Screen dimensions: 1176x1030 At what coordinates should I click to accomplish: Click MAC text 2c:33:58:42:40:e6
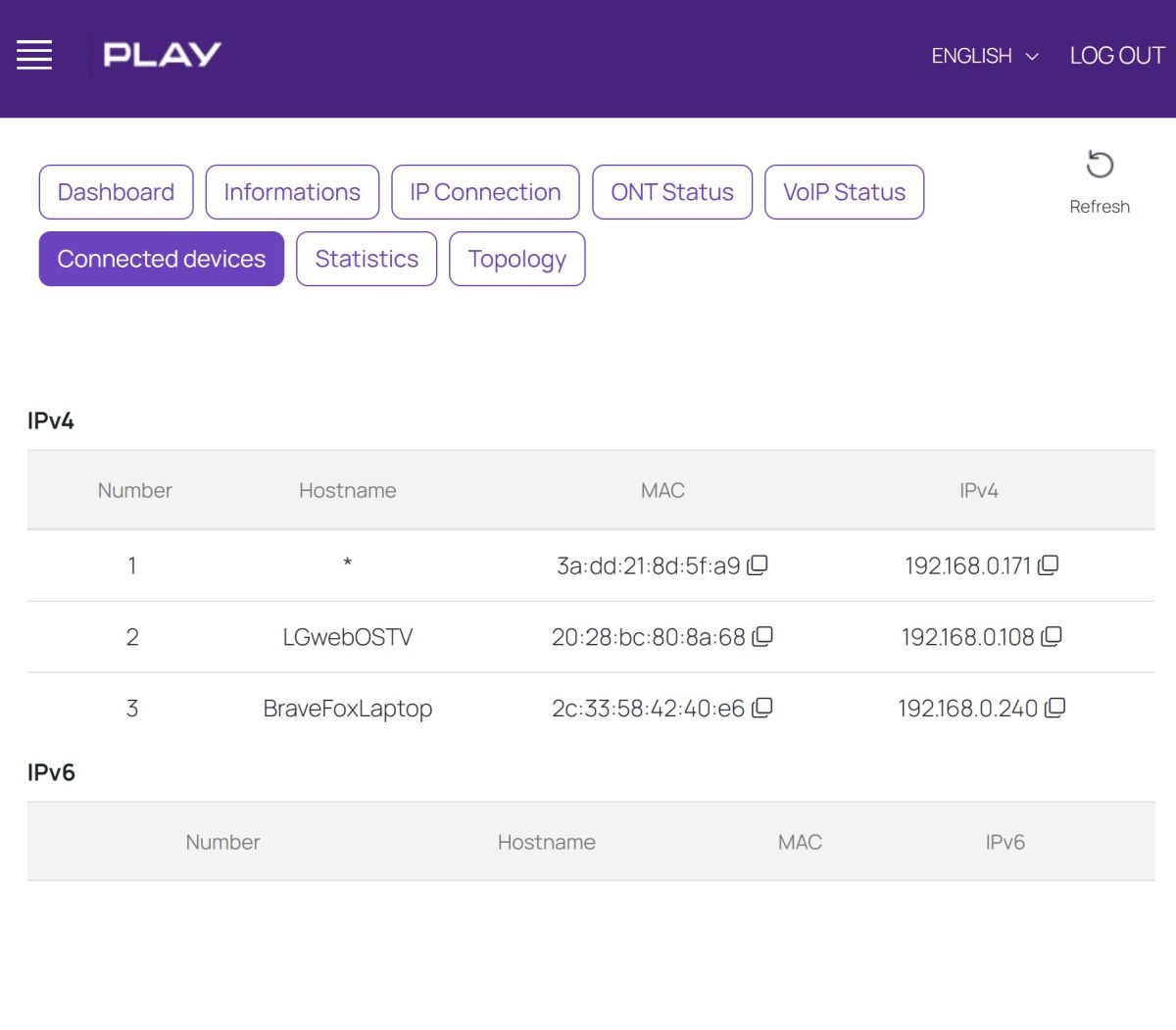pos(649,709)
